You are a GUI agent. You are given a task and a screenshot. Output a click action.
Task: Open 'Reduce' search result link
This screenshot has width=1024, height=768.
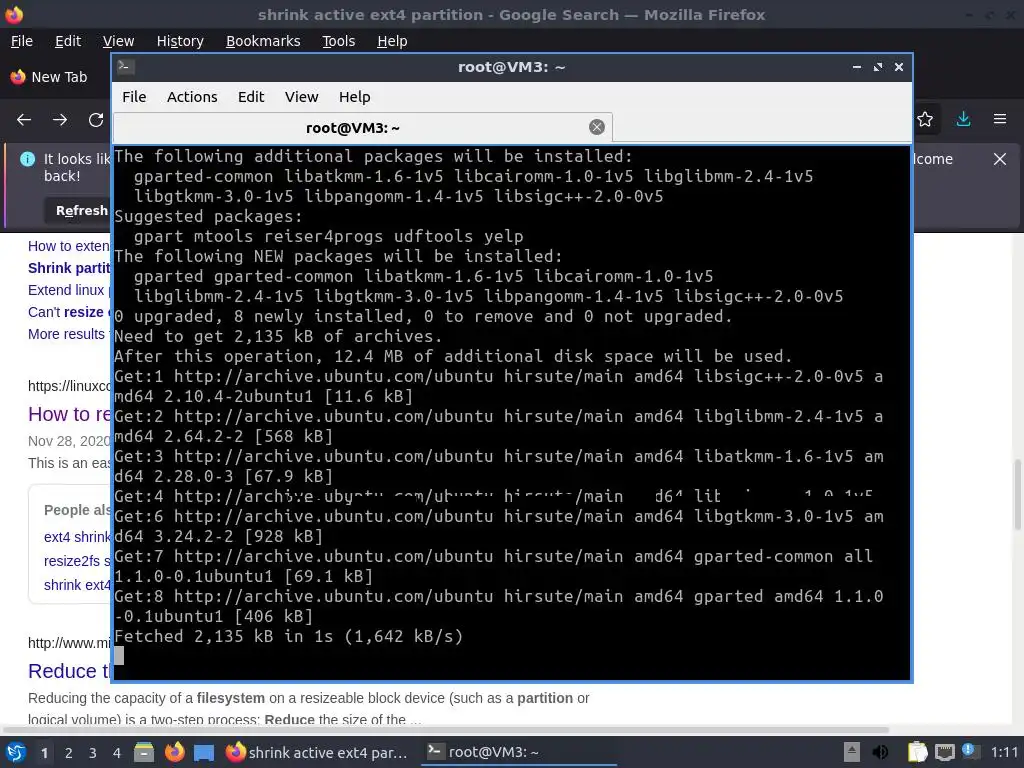click(x=70, y=671)
